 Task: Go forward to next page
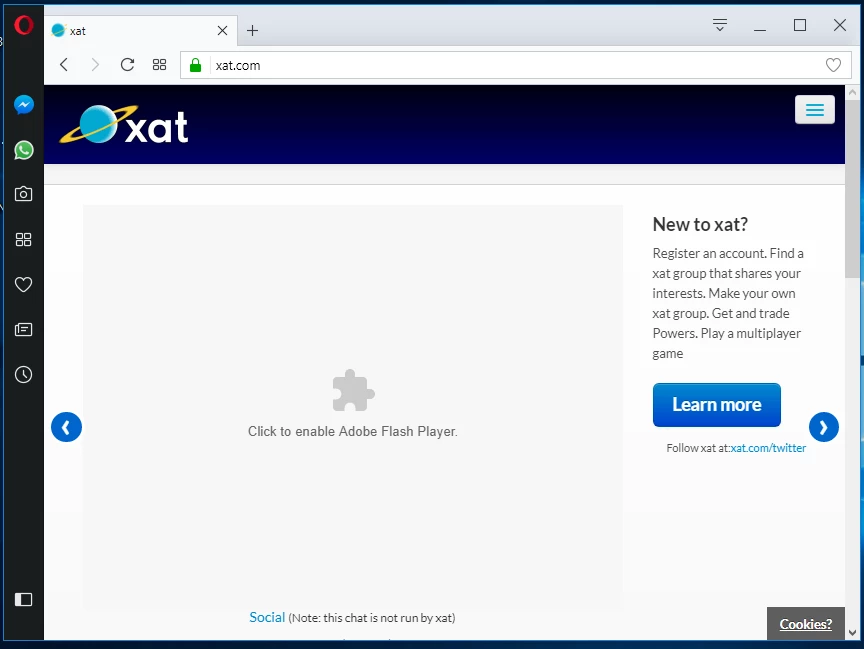[95, 65]
